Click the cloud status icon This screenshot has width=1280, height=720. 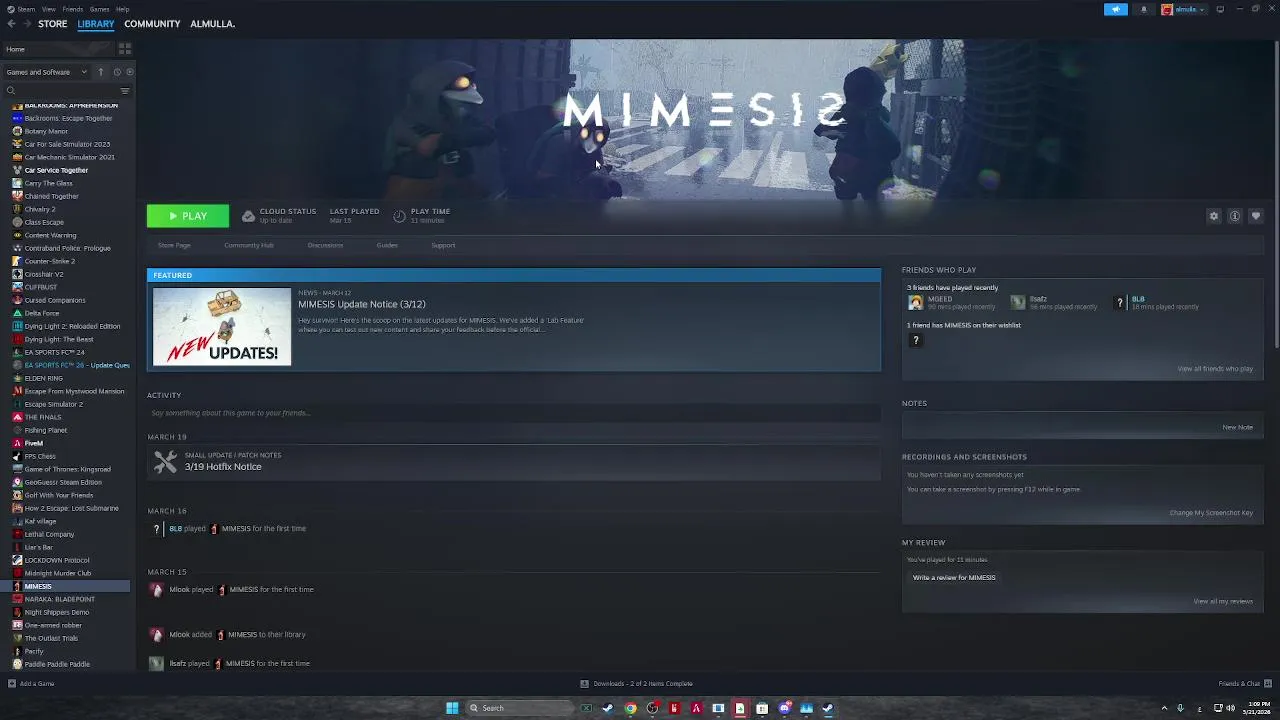(248, 216)
